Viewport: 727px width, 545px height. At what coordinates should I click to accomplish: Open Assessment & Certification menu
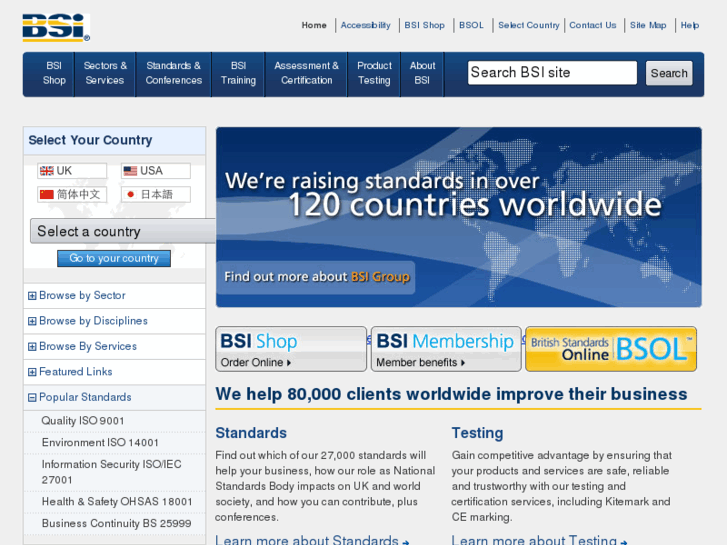coord(306,73)
